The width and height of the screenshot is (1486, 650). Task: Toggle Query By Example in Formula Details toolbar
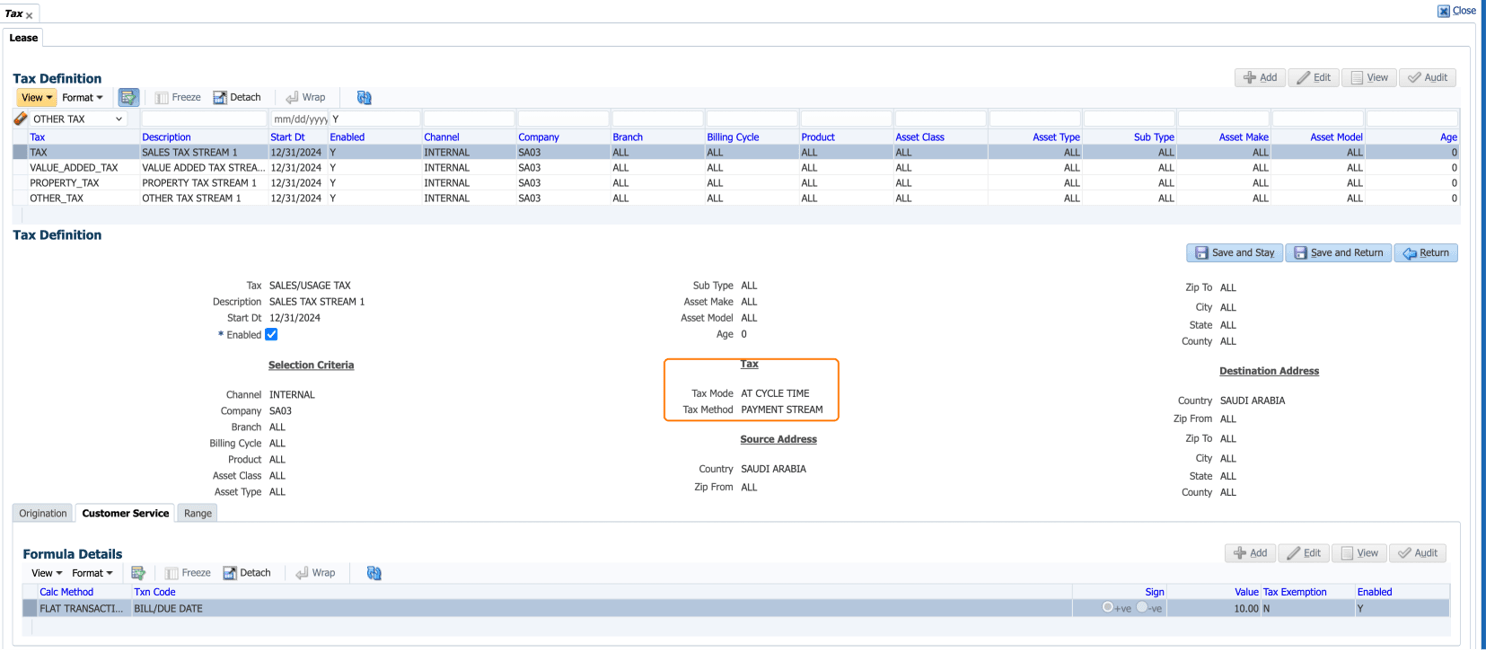[138, 573]
